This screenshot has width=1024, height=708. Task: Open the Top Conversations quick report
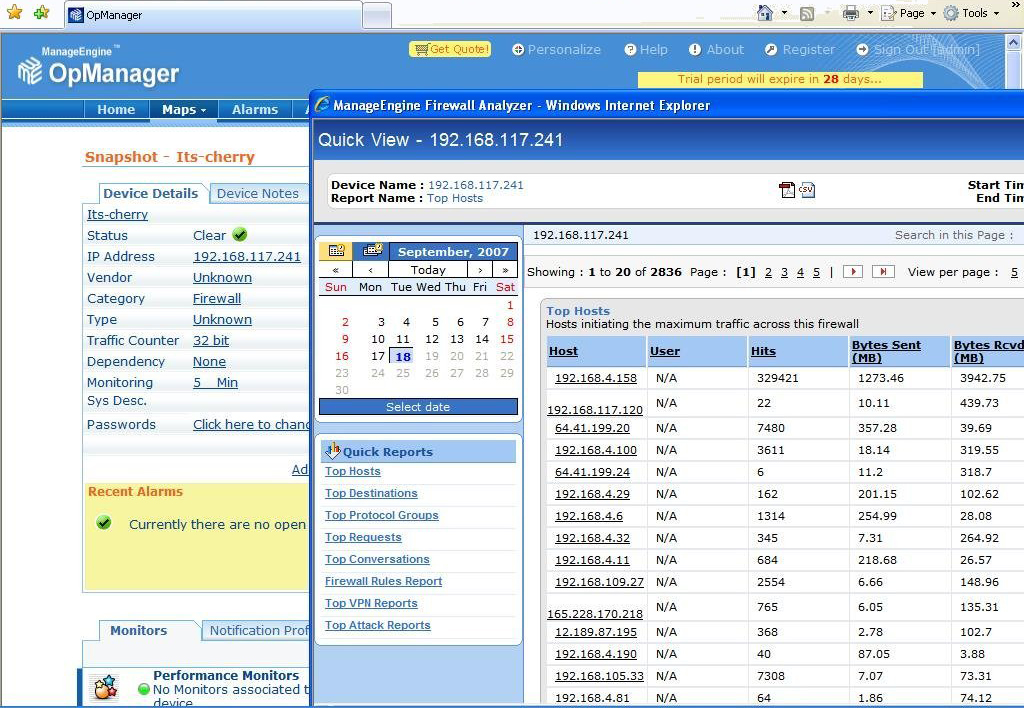pyautogui.click(x=377, y=559)
